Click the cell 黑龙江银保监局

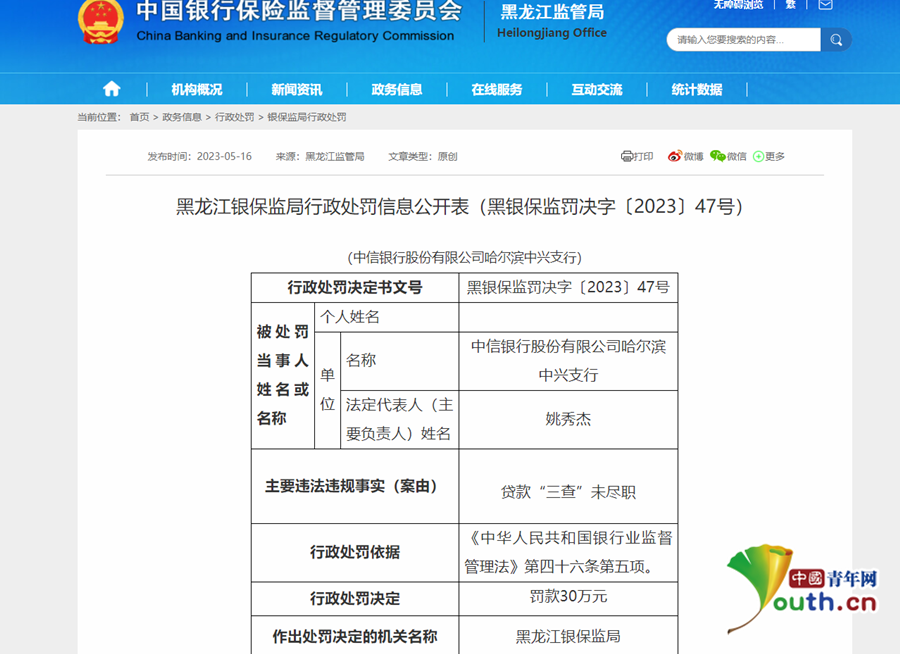click(x=568, y=636)
